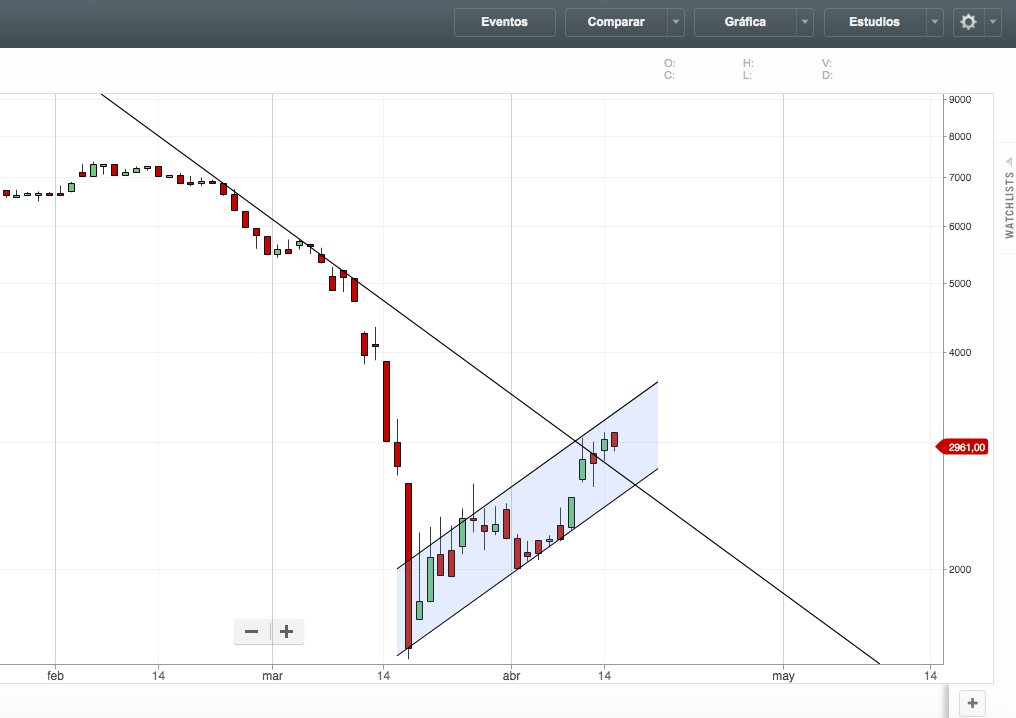This screenshot has height=718, width=1016.
Task: Expand the Comparar dropdown arrow
Action: coord(676,22)
